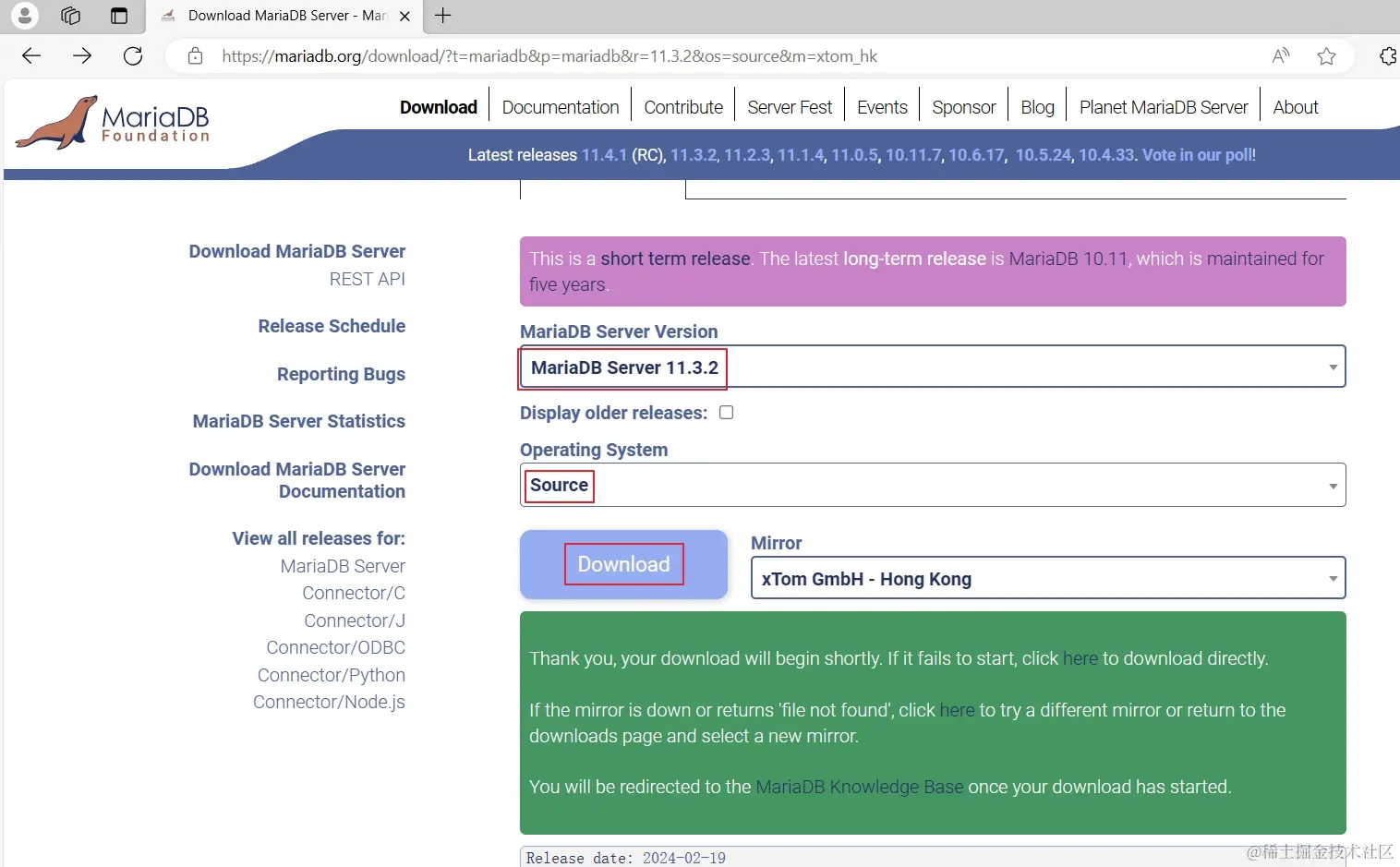
Task: Open the Contribute nav menu item
Action: click(x=683, y=107)
